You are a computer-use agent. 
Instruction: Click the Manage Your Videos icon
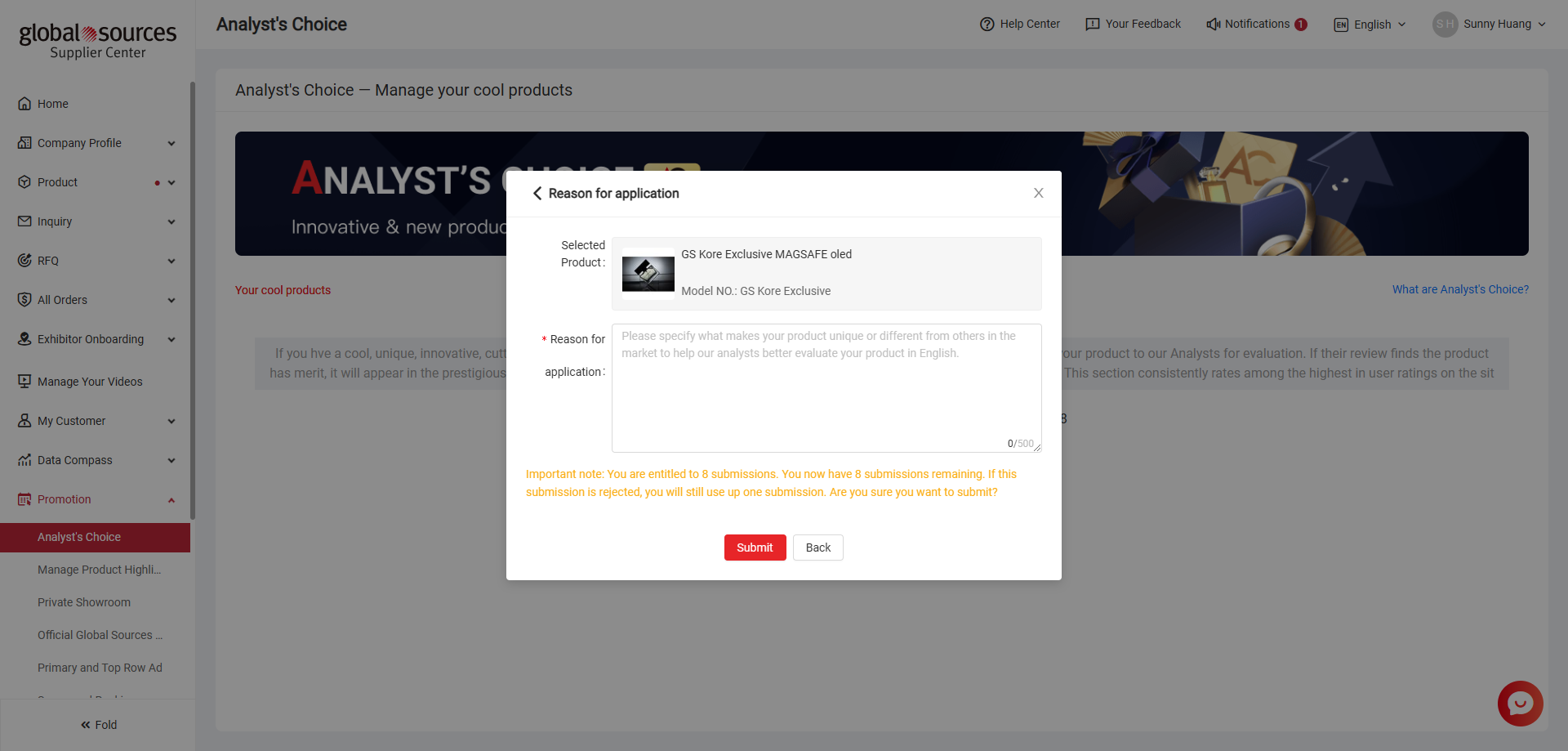[x=24, y=382]
